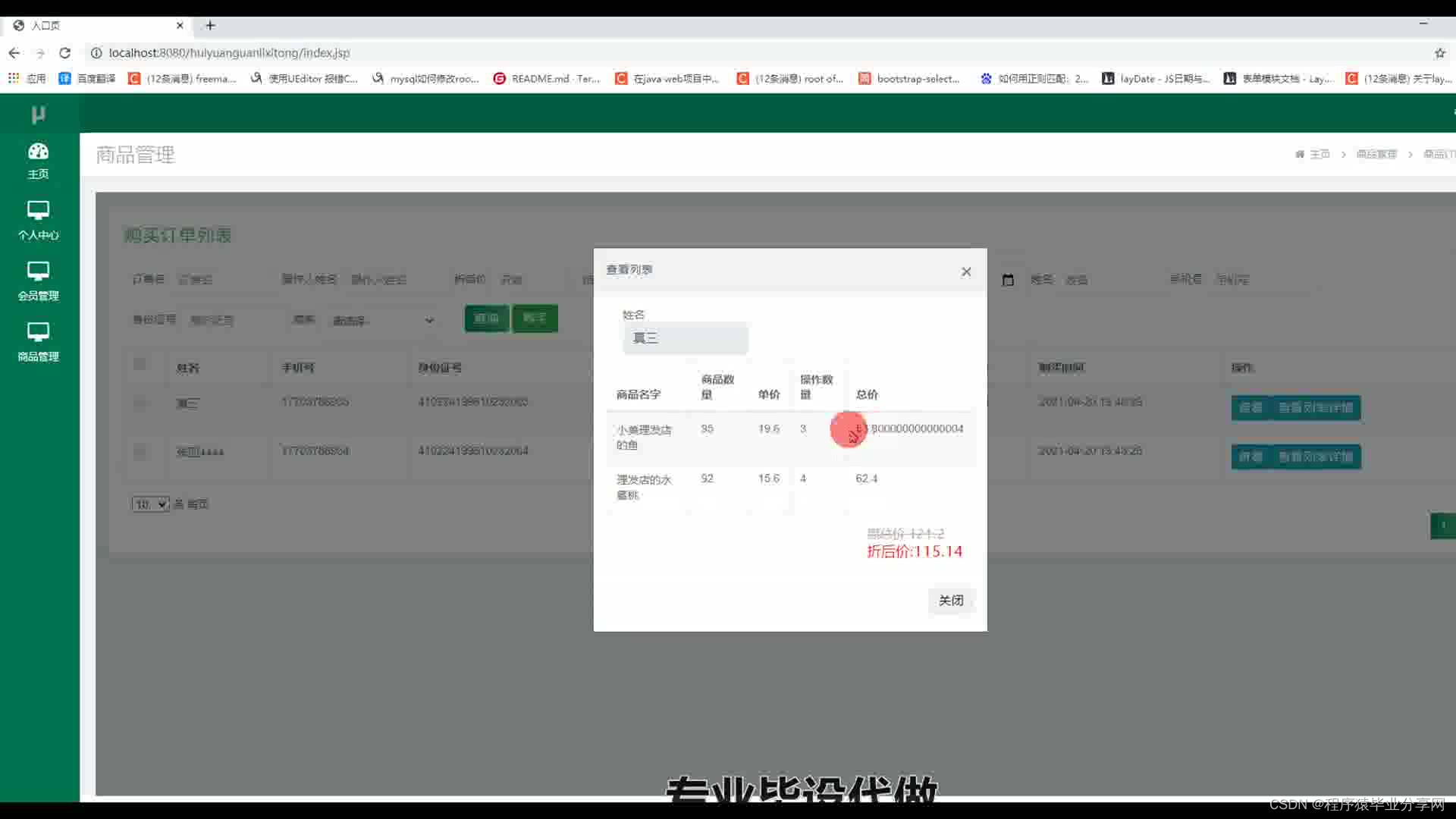Bookmark page with star icon

point(1439,53)
